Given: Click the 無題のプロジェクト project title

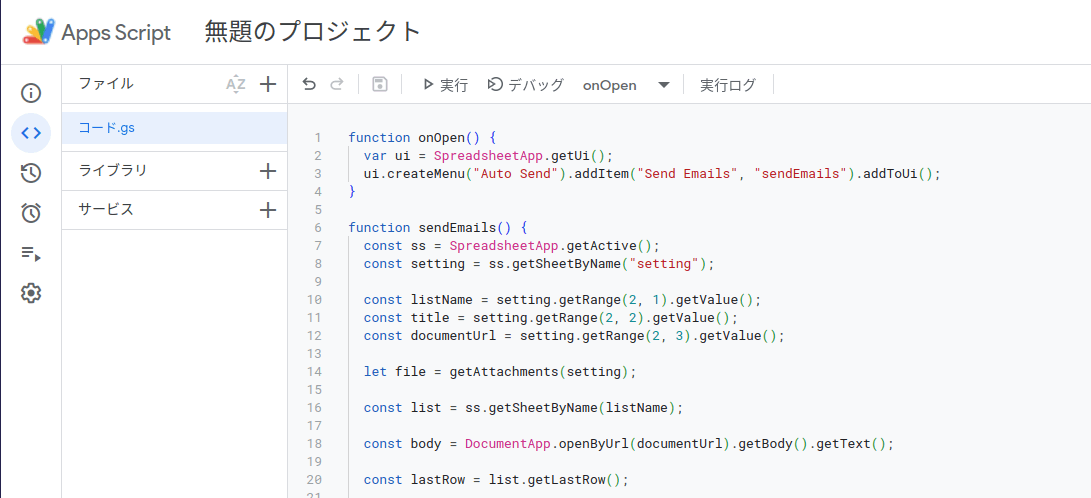Looking at the screenshot, I should tap(313, 32).
